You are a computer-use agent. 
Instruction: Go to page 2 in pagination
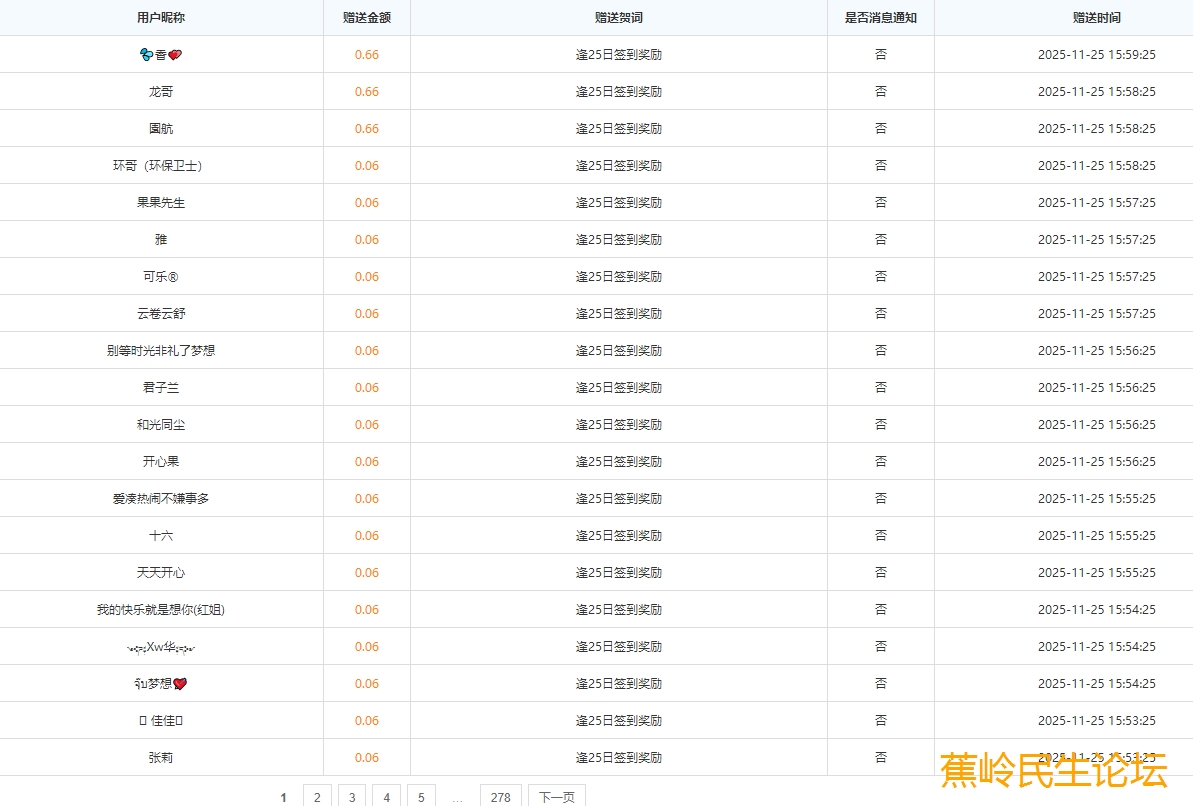(x=317, y=797)
